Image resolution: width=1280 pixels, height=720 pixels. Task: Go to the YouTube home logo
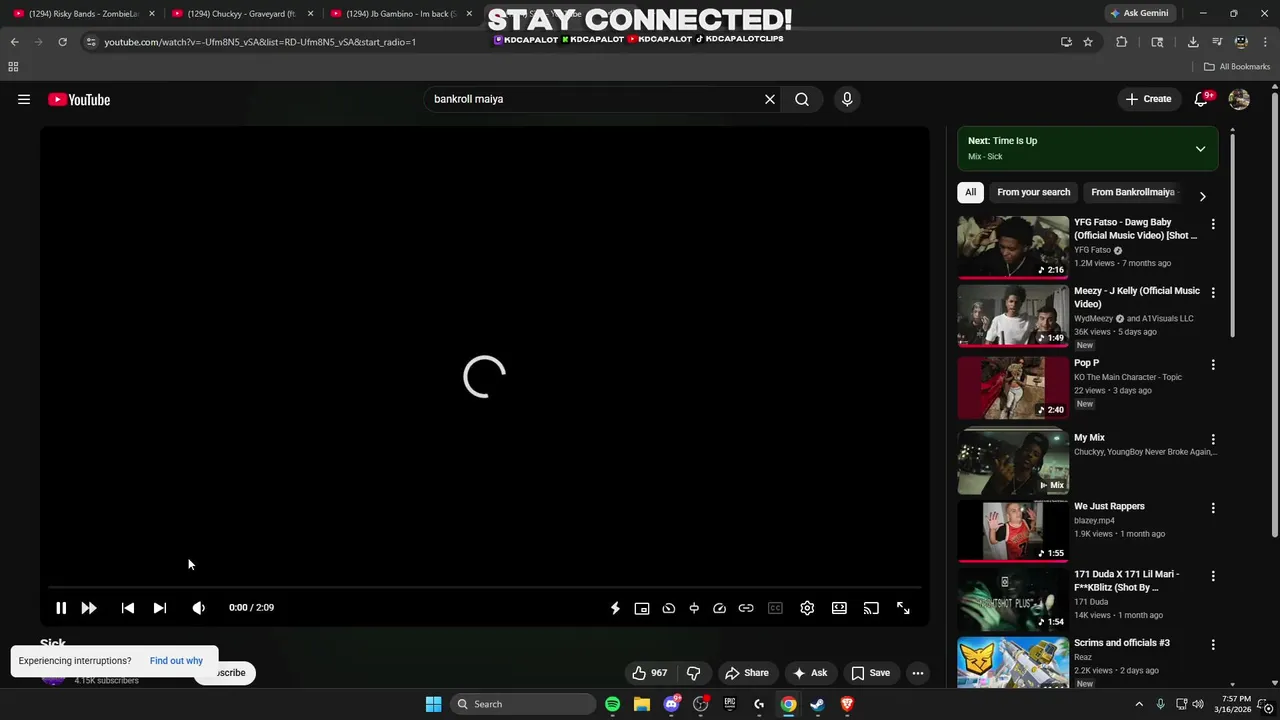click(x=79, y=99)
